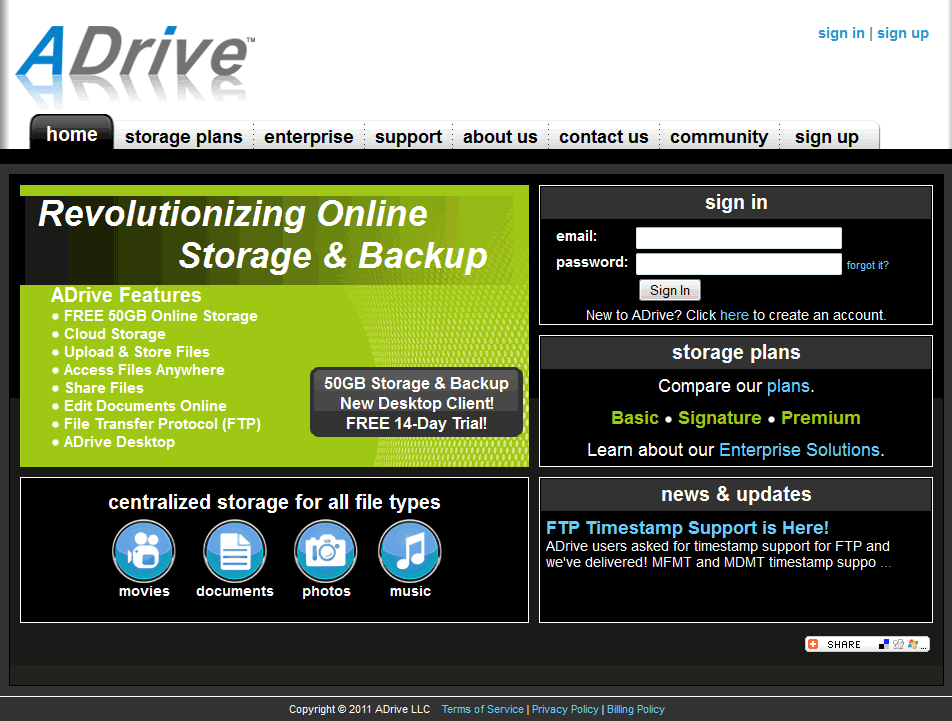Visit the community tab
This screenshot has width=952, height=721.
[719, 137]
